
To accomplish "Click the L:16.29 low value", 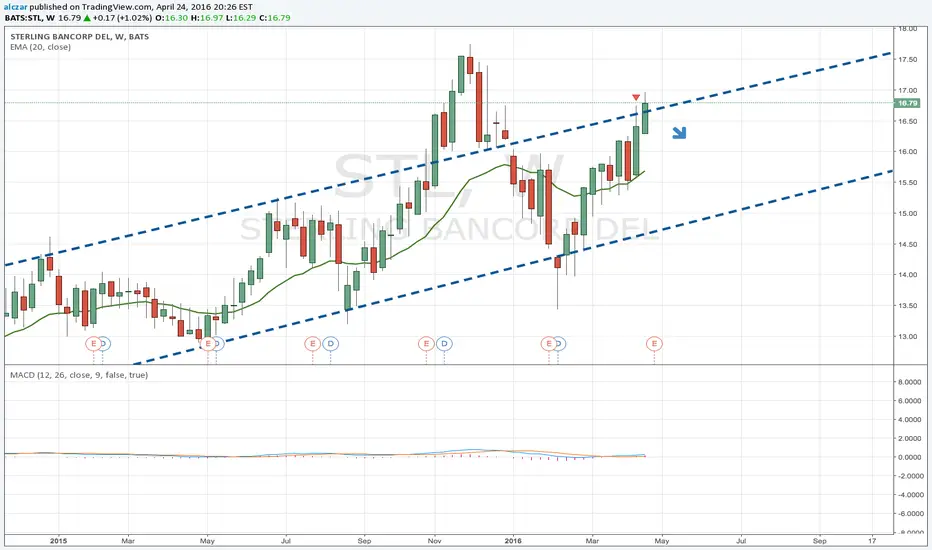I will [241, 18].
